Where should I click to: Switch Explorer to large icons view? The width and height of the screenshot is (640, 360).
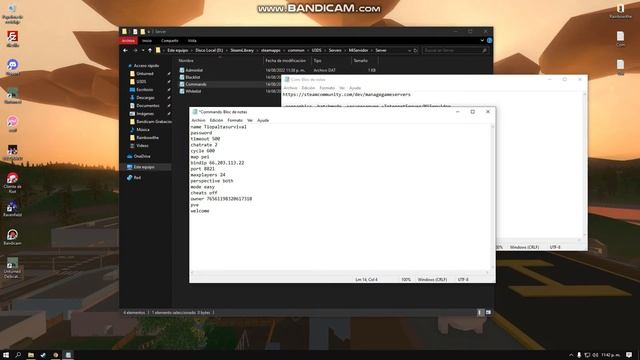pos(488,312)
